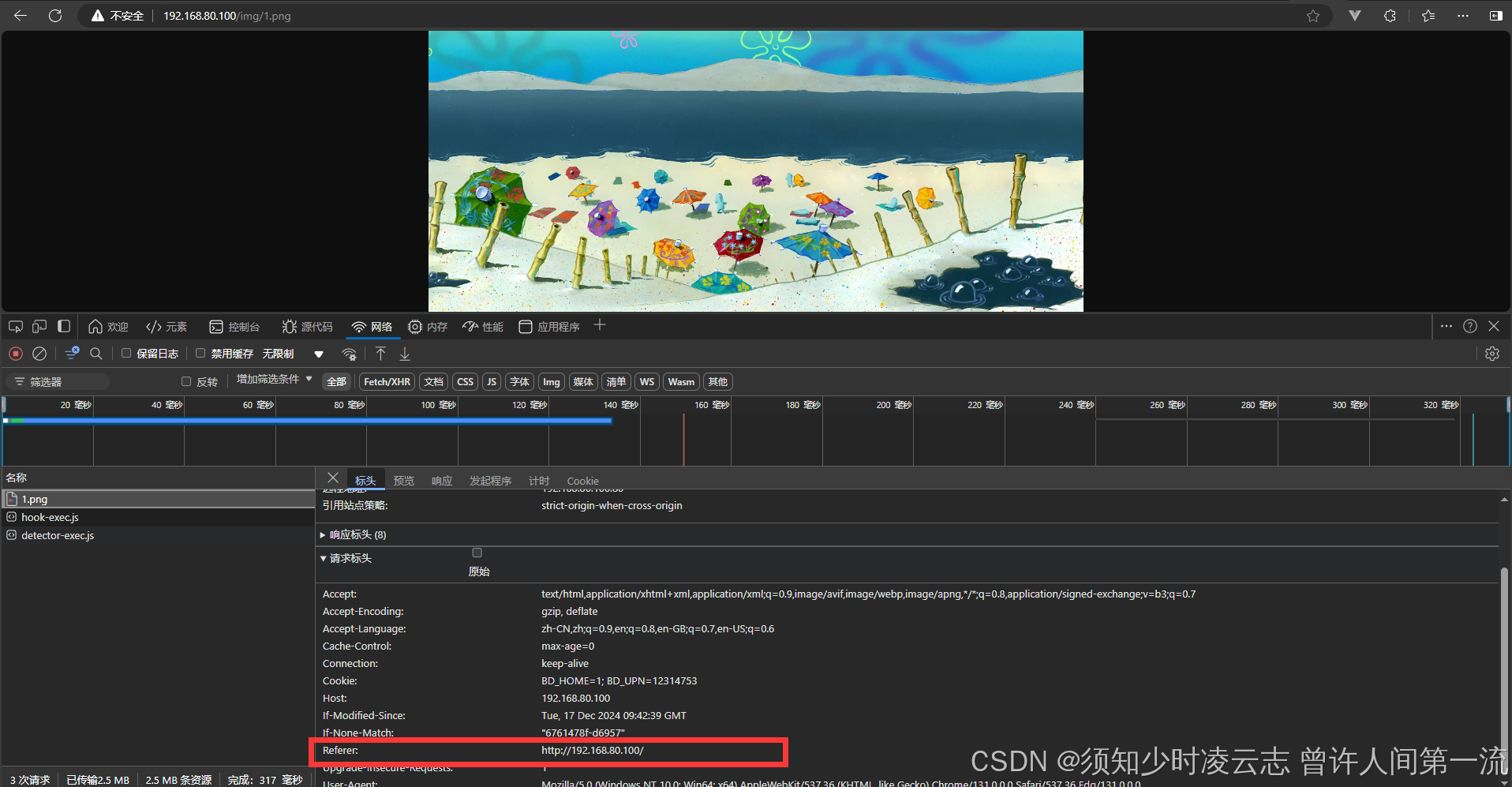The image size is (1512, 787).
Task: Open the favorites list icon
Action: click(x=1428, y=16)
